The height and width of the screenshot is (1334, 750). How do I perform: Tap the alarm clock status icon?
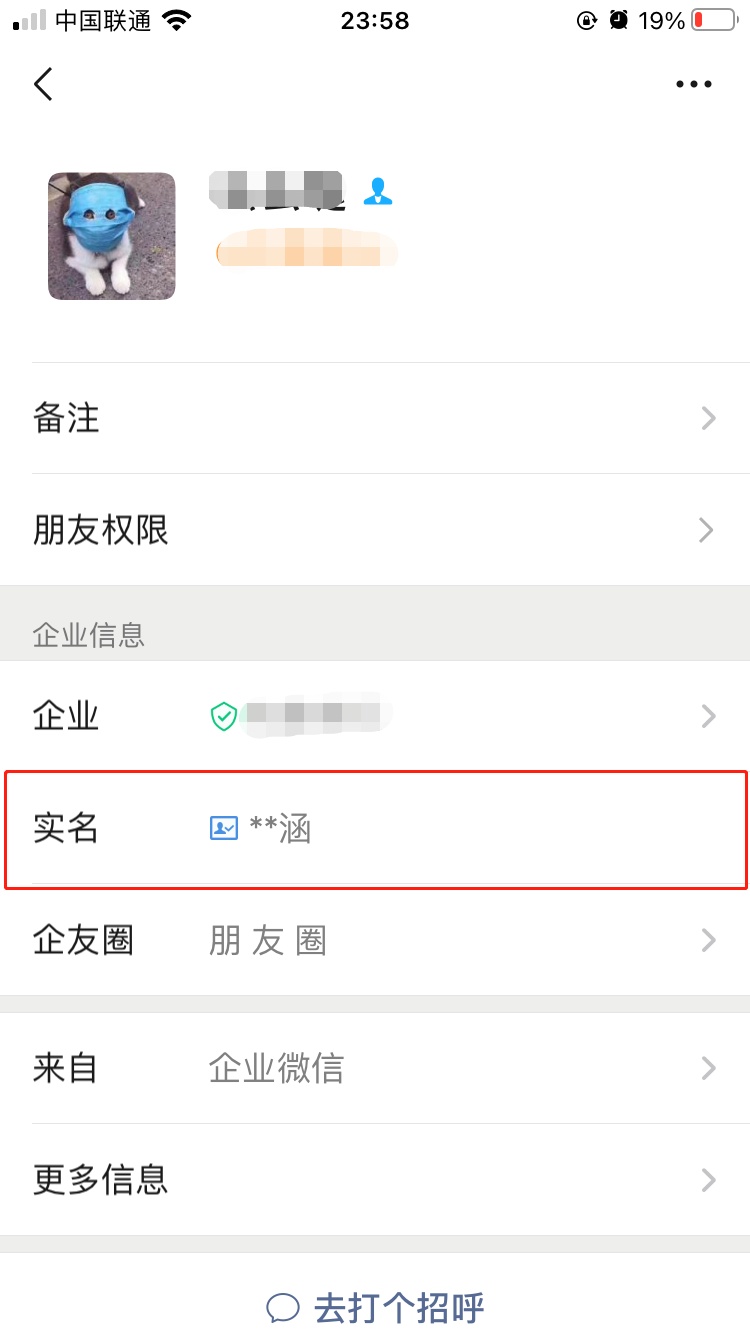pyautogui.click(x=619, y=20)
